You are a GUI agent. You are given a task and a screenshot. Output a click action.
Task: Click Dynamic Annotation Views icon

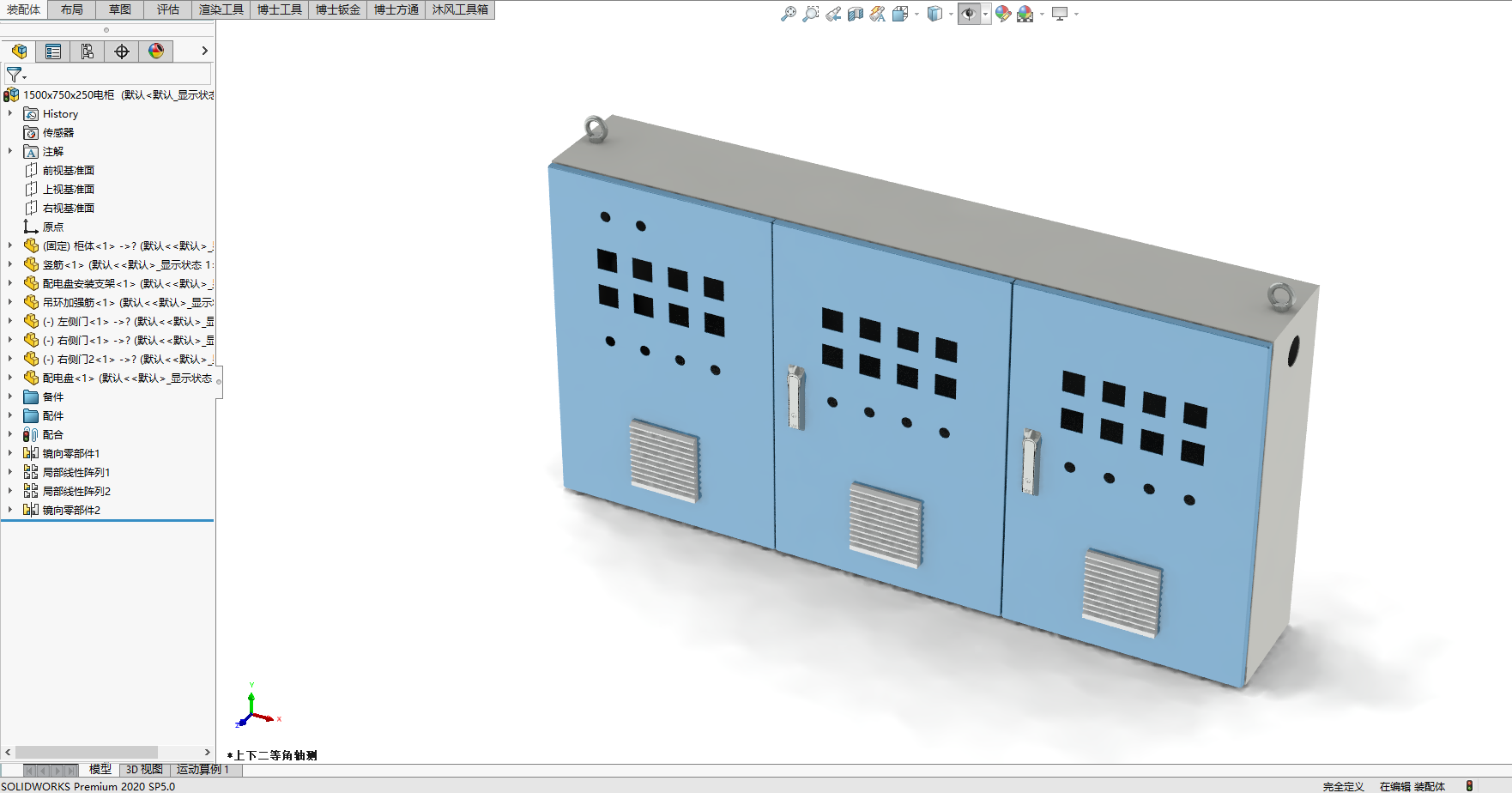click(x=877, y=14)
